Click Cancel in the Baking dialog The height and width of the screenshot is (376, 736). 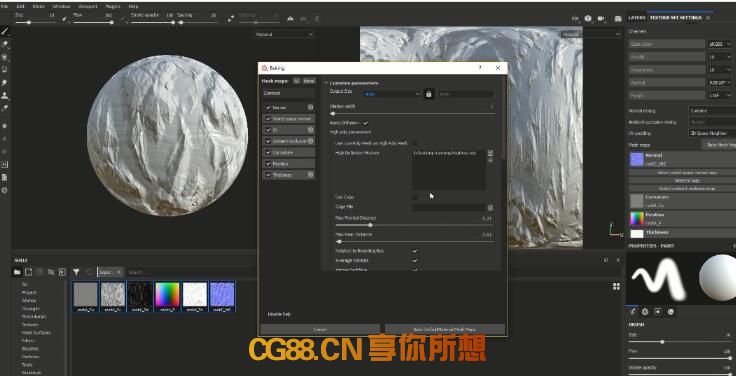coord(320,330)
